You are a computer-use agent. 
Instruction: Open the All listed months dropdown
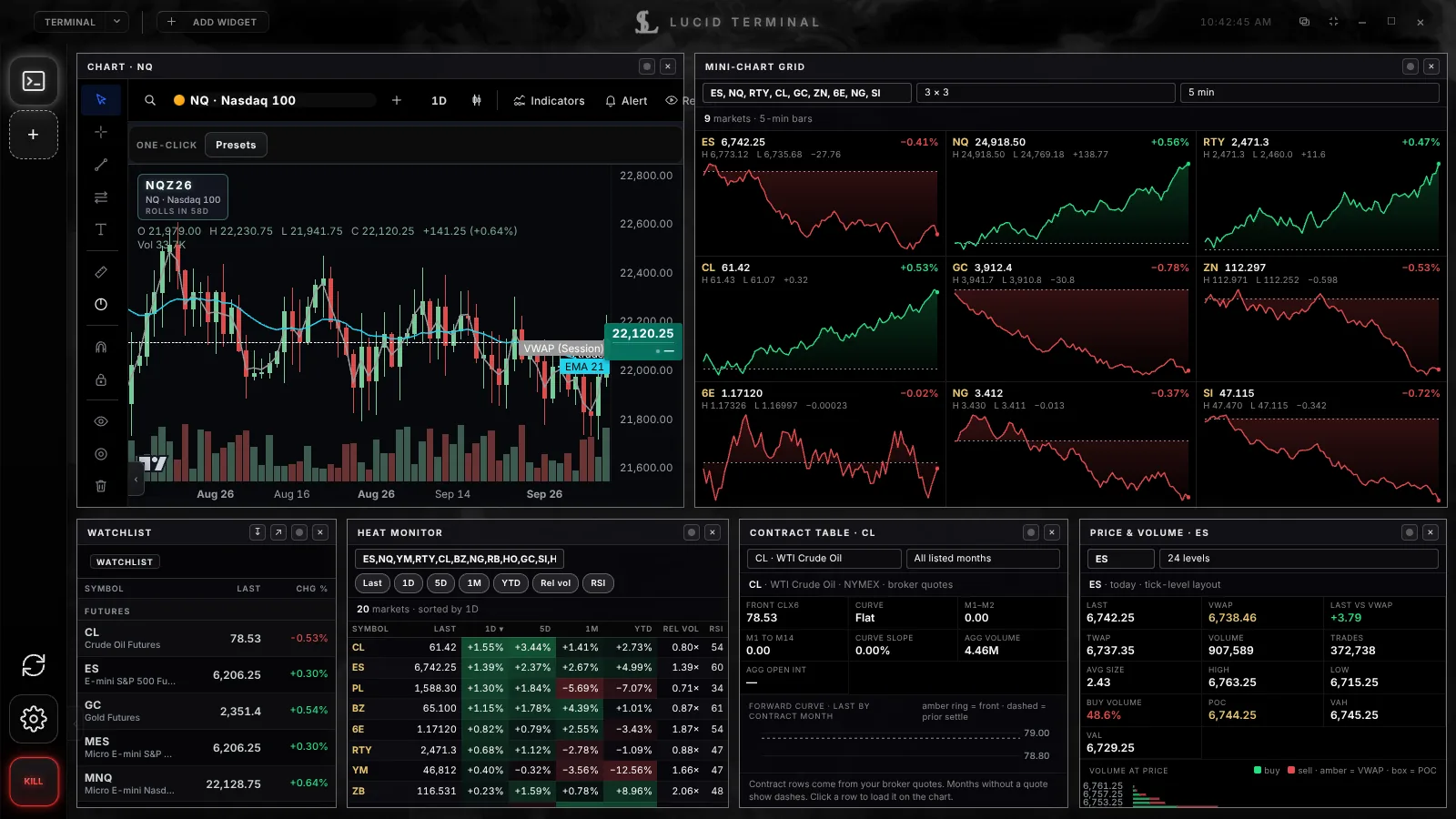point(983,559)
